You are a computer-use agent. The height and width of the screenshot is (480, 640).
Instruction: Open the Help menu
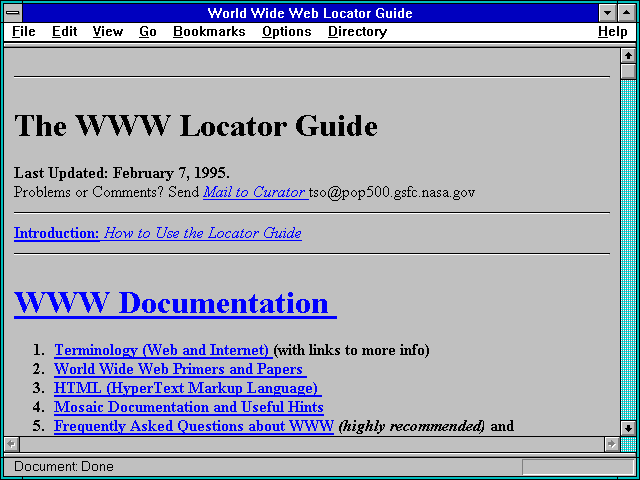click(613, 32)
